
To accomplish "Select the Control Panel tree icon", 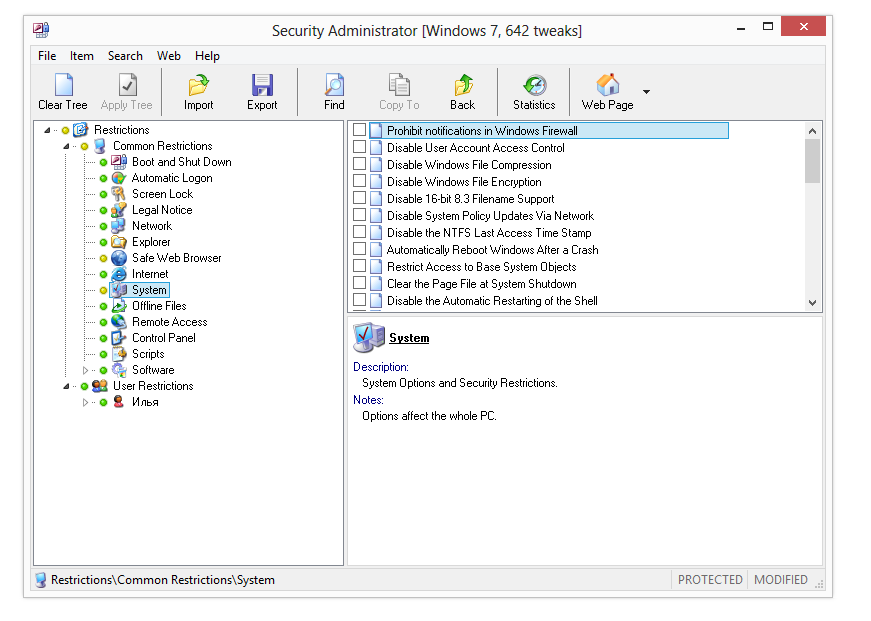I will 119,338.
